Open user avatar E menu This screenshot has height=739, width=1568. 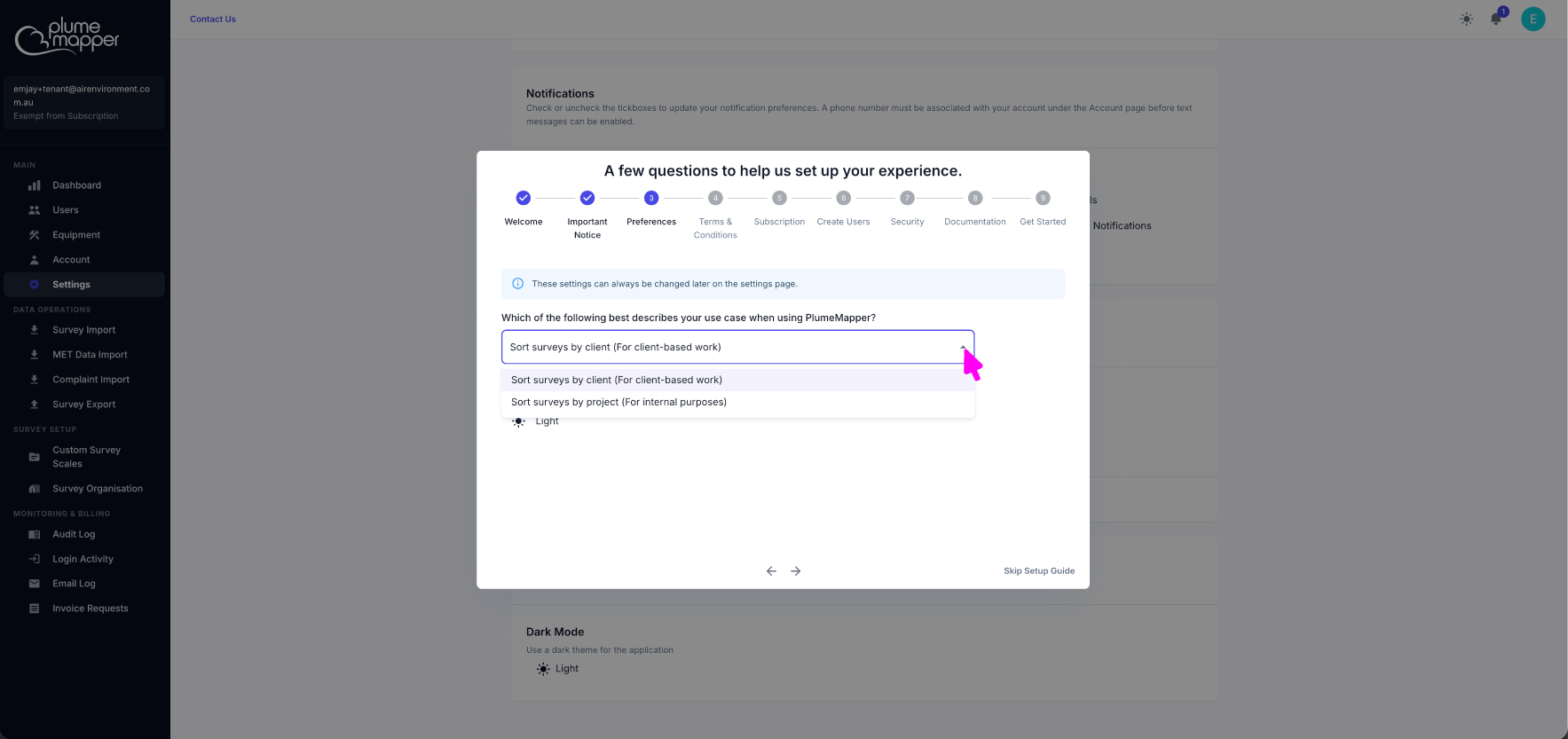(x=1533, y=19)
